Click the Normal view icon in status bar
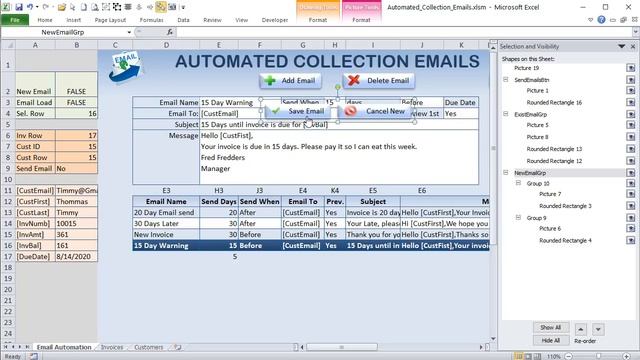This screenshot has width=640, height=360. coord(518,356)
